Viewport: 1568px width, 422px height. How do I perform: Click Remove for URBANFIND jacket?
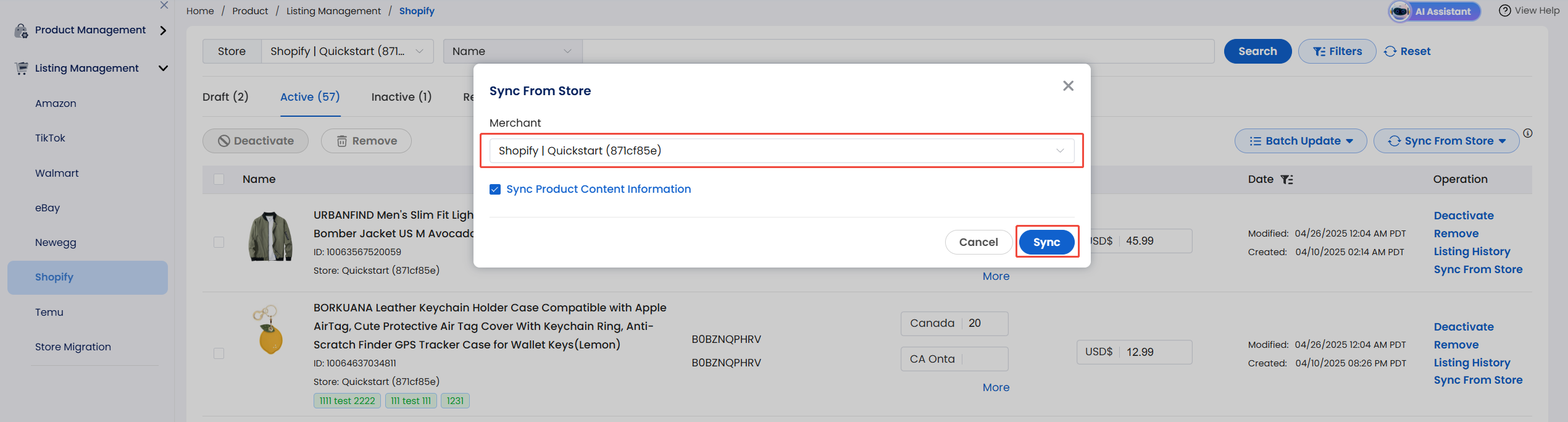coord(1456,234)
